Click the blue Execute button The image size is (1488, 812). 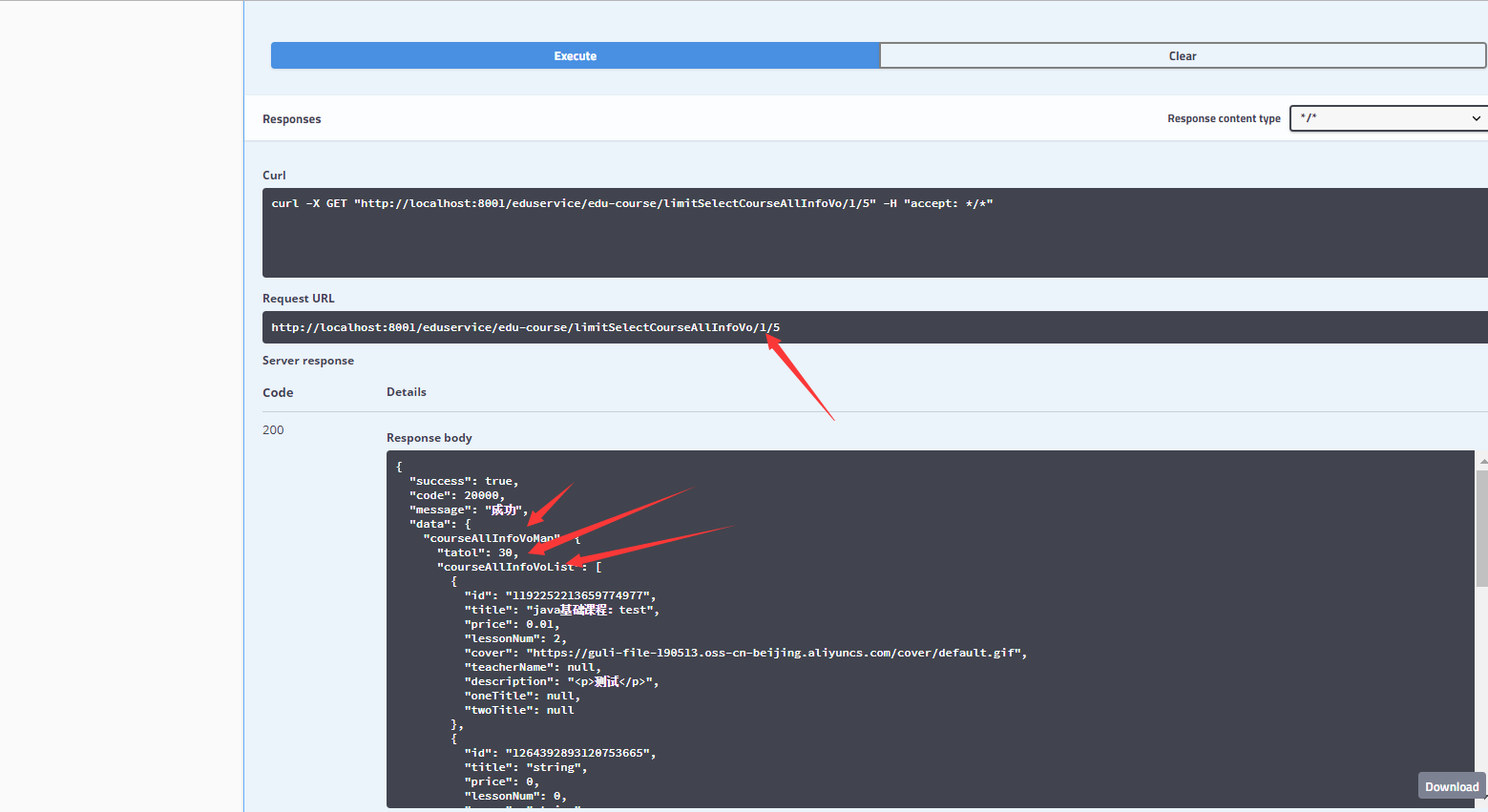(575, 55)
